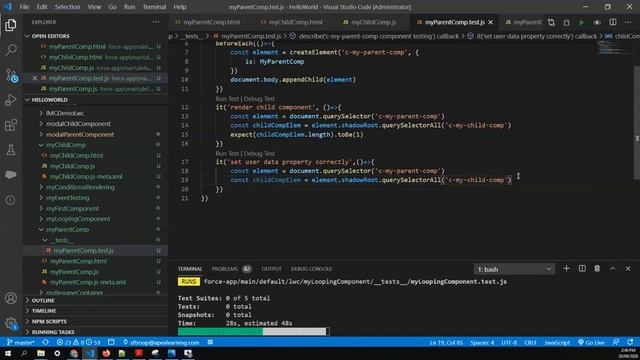Click Explorer more actions ellipsis

coord(156,22)
